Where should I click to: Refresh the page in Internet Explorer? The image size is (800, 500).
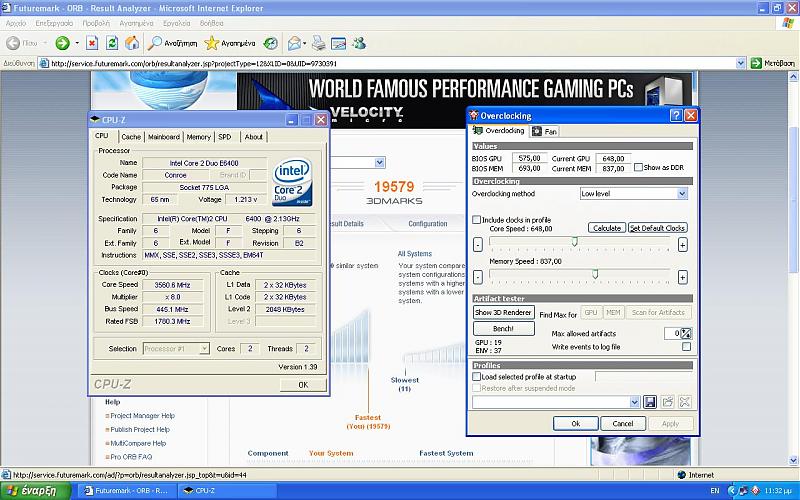pos(112,43)
